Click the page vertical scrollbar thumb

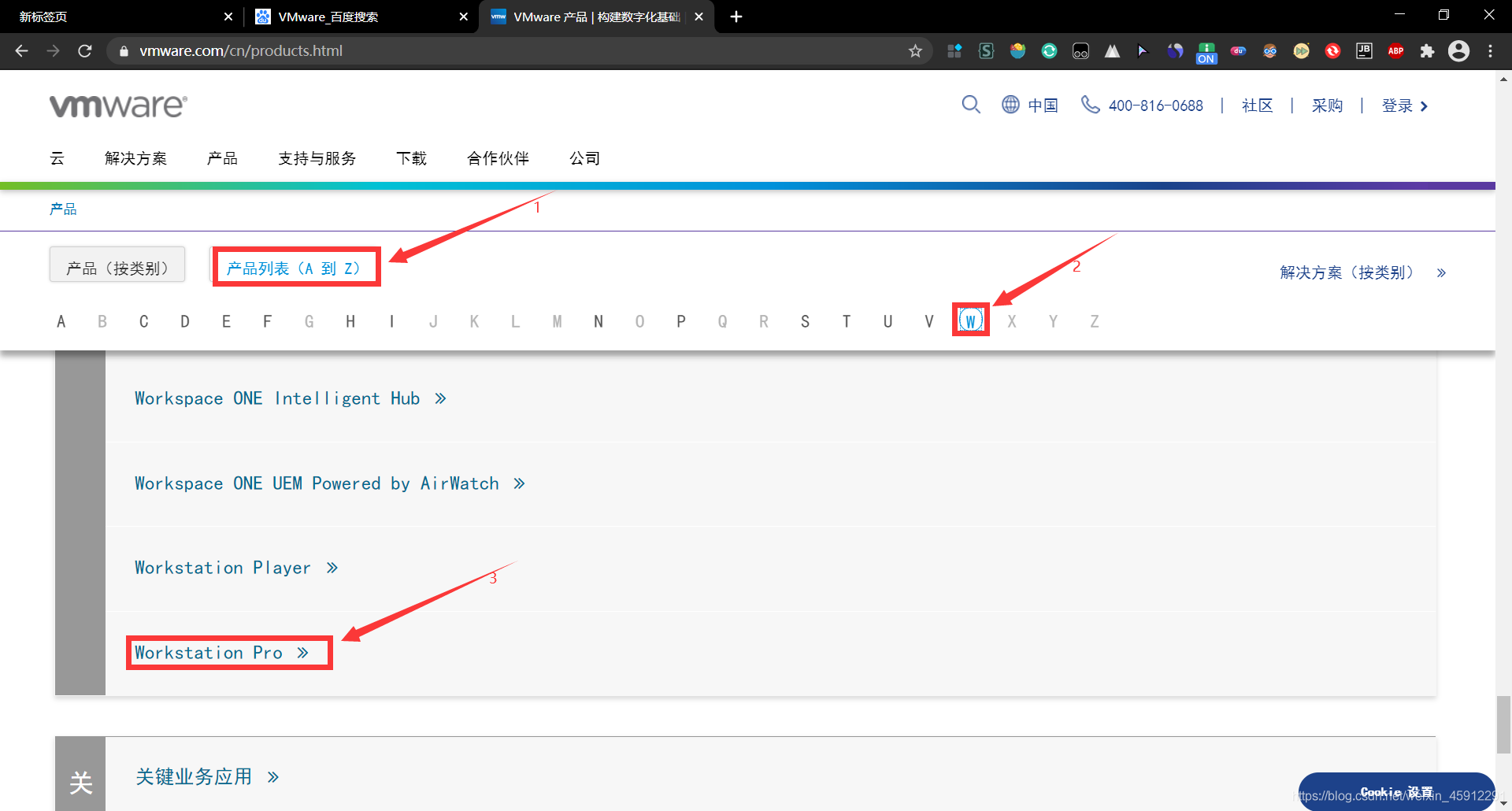pyautogui.click(x=1503, y=725)
